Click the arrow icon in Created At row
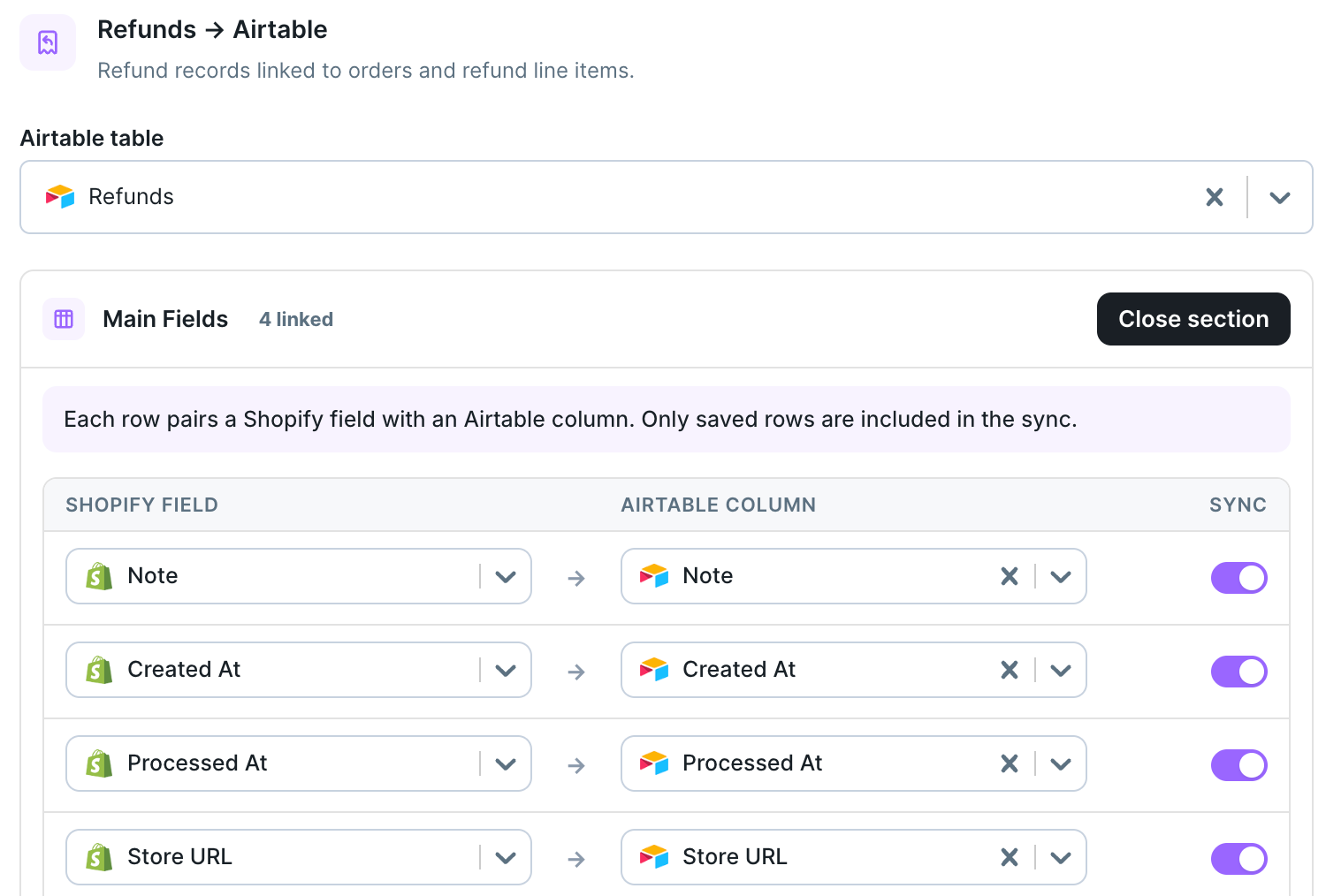Viewport: 1326px width, 896px height. pos(576,672)
